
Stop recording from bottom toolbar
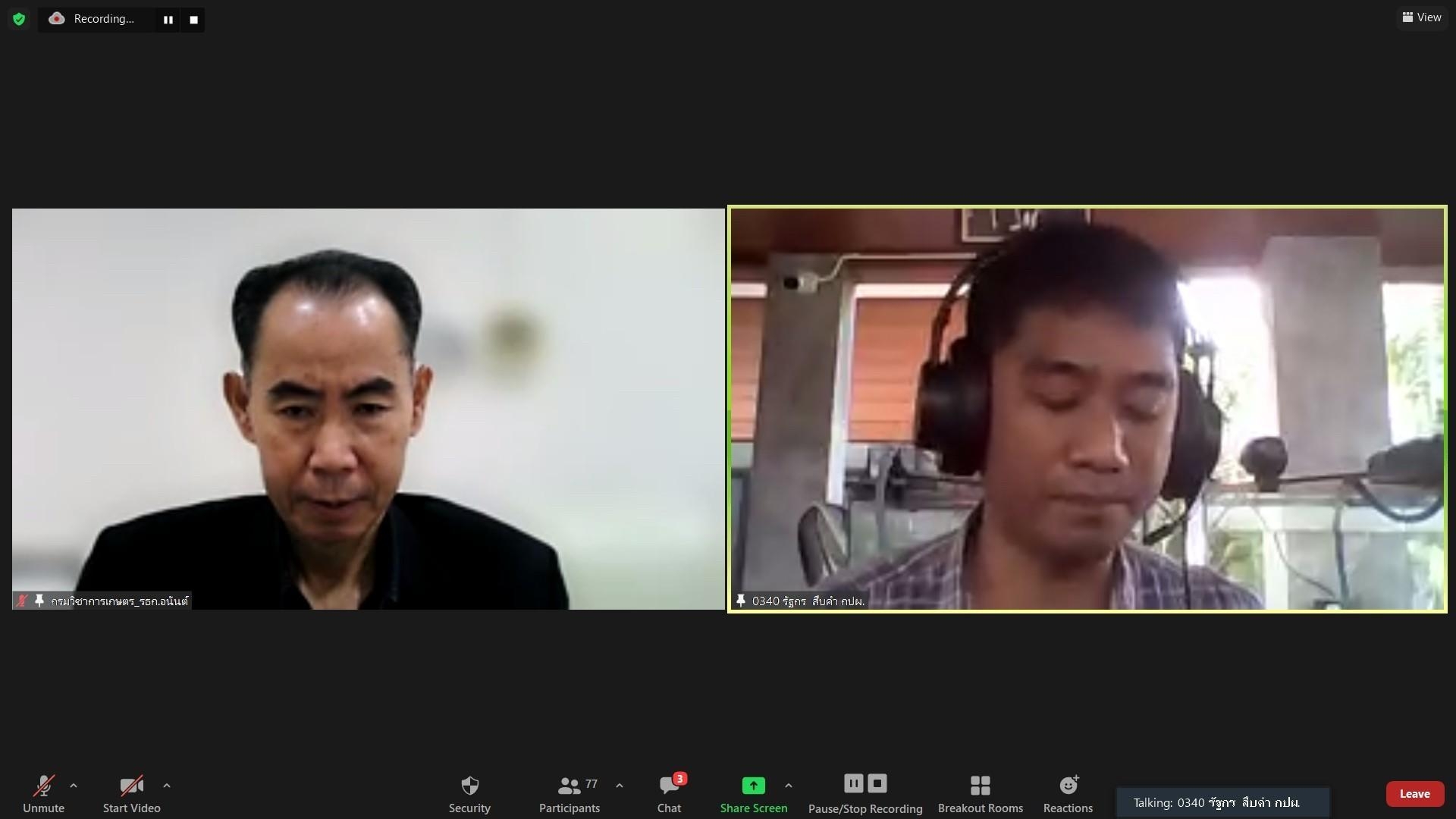pyautogui.click(x=877, y=783)
